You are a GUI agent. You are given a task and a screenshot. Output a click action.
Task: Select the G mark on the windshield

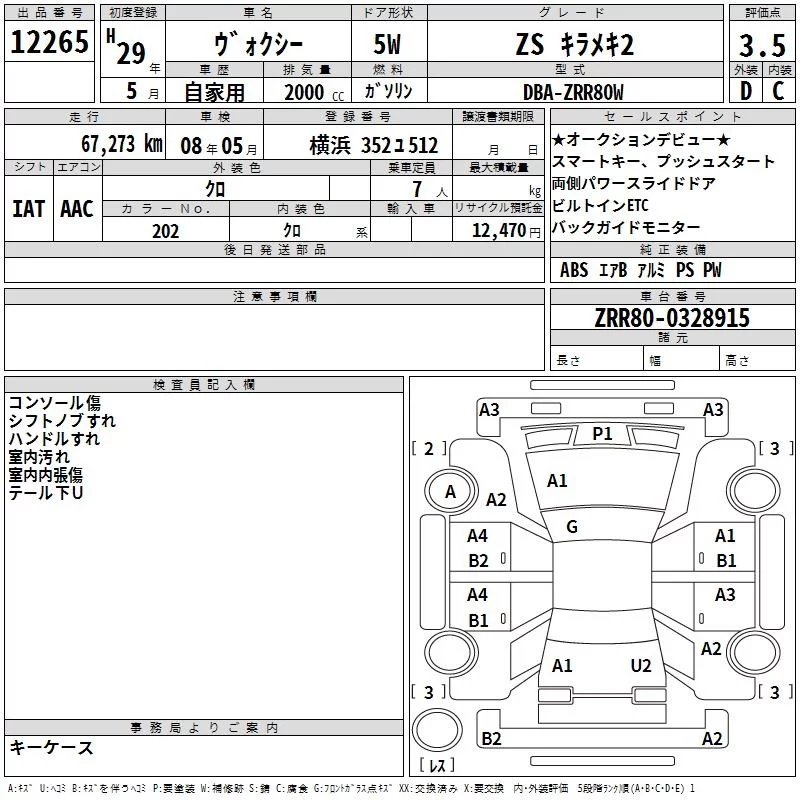point(572,527)
